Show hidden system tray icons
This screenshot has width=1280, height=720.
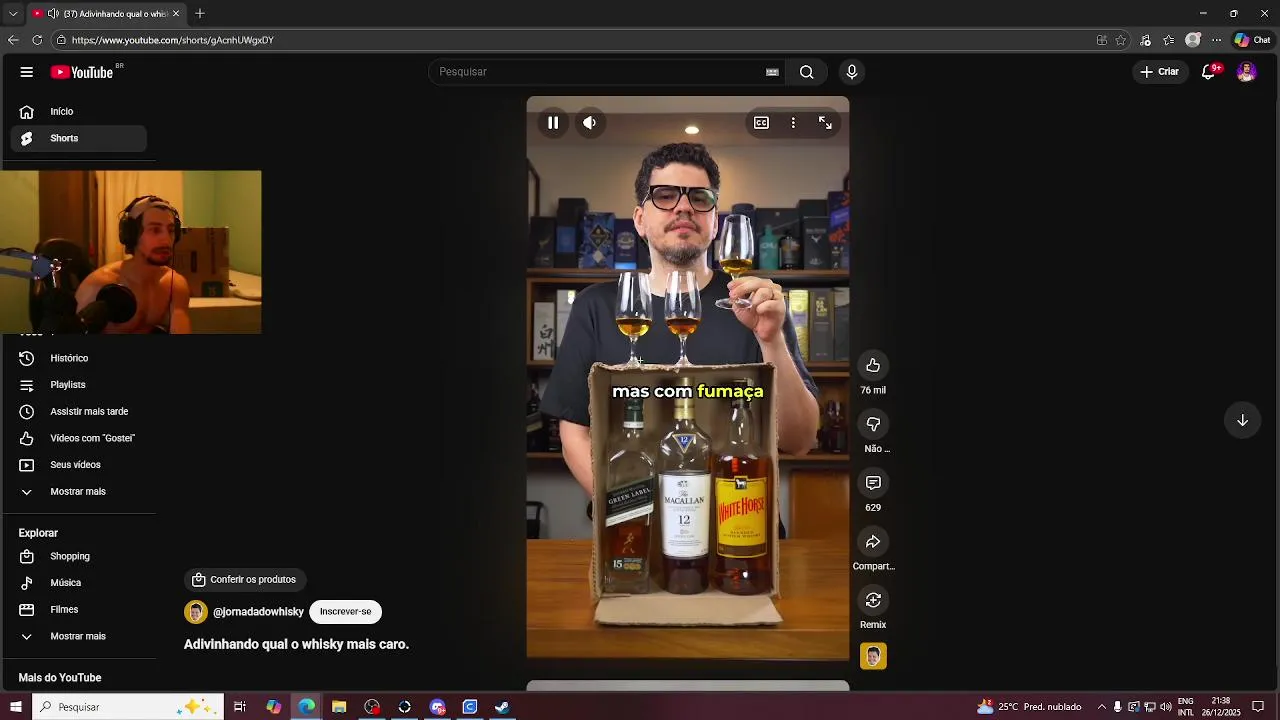(1101, 707)
